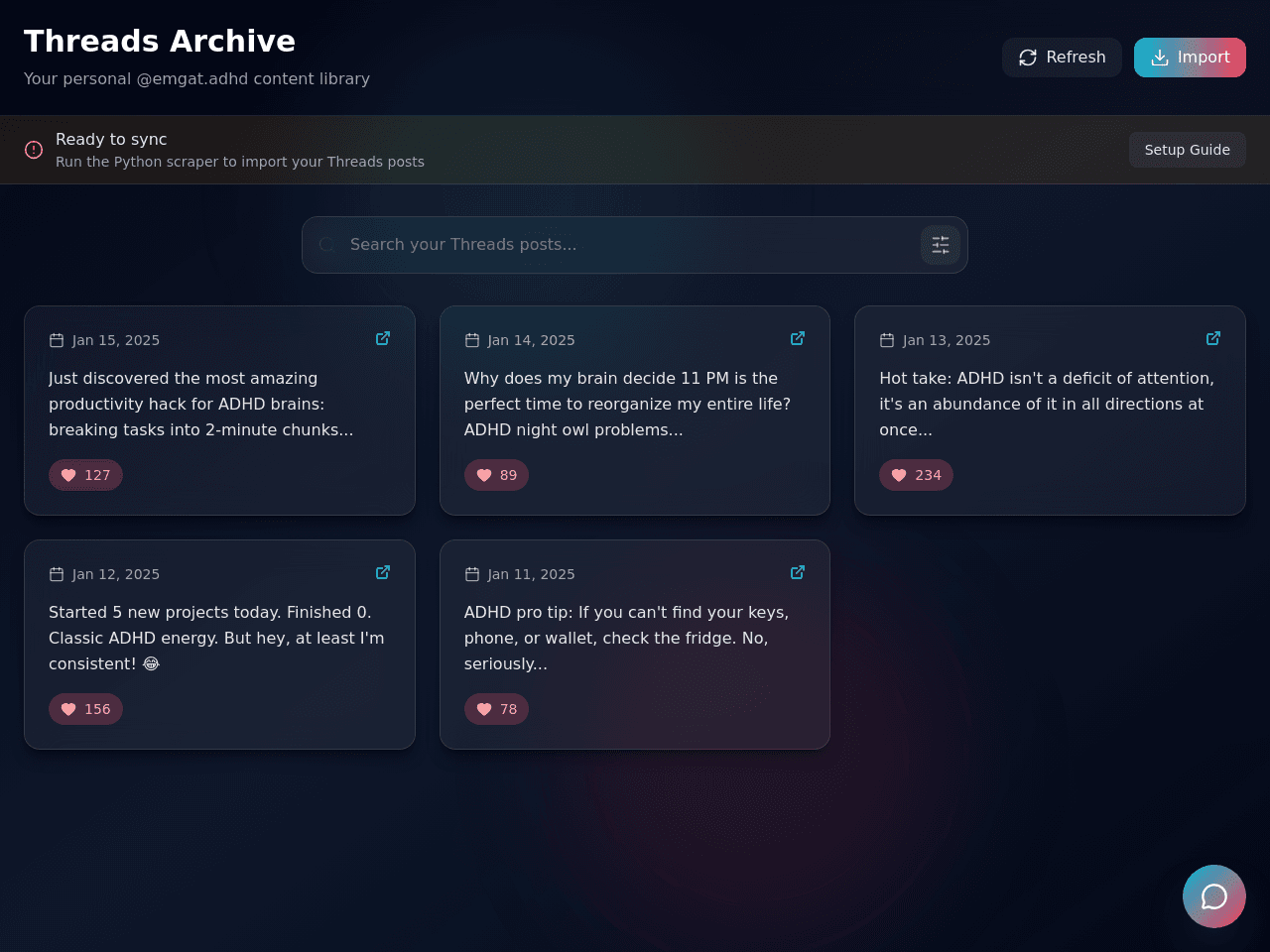Select the Started 5 new projects post text
The height and width of the screenshot is (952, 1270).
pos(216,638)
